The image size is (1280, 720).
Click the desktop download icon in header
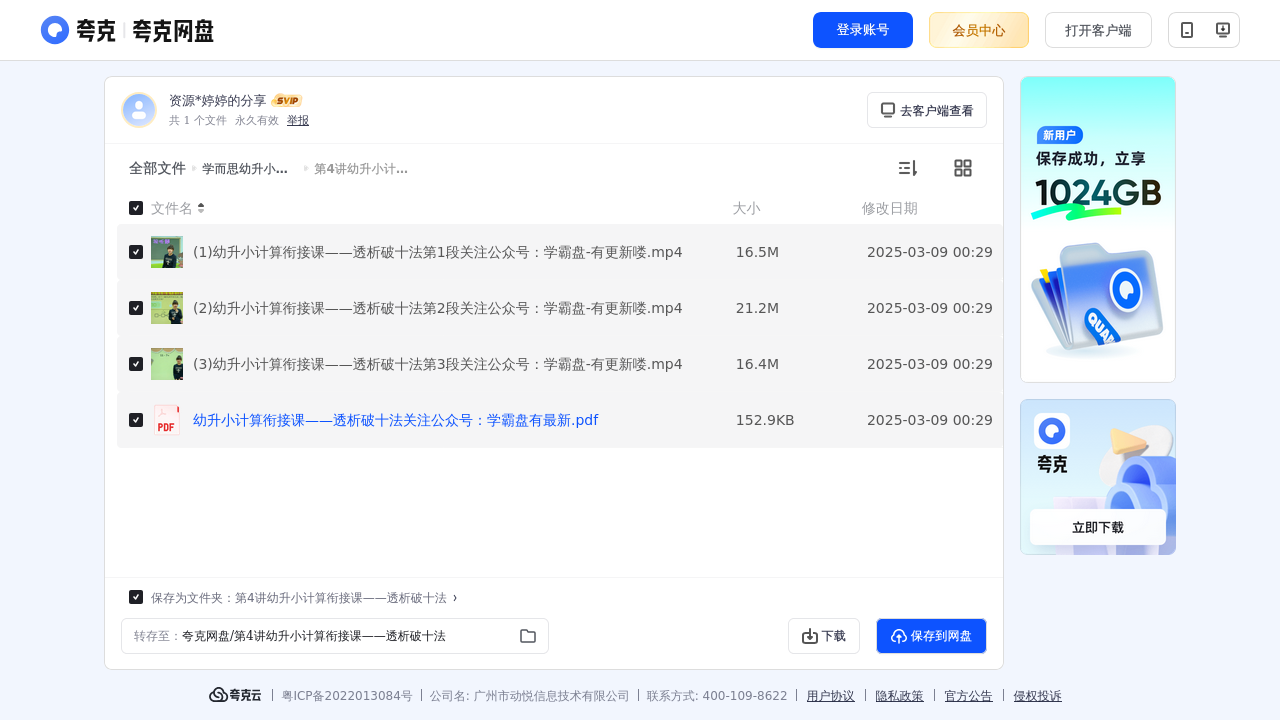pos(1222,30)
